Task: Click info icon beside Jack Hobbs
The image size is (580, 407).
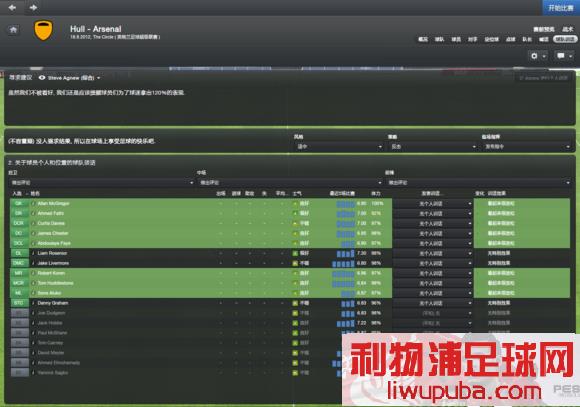Action: [33, 323]
